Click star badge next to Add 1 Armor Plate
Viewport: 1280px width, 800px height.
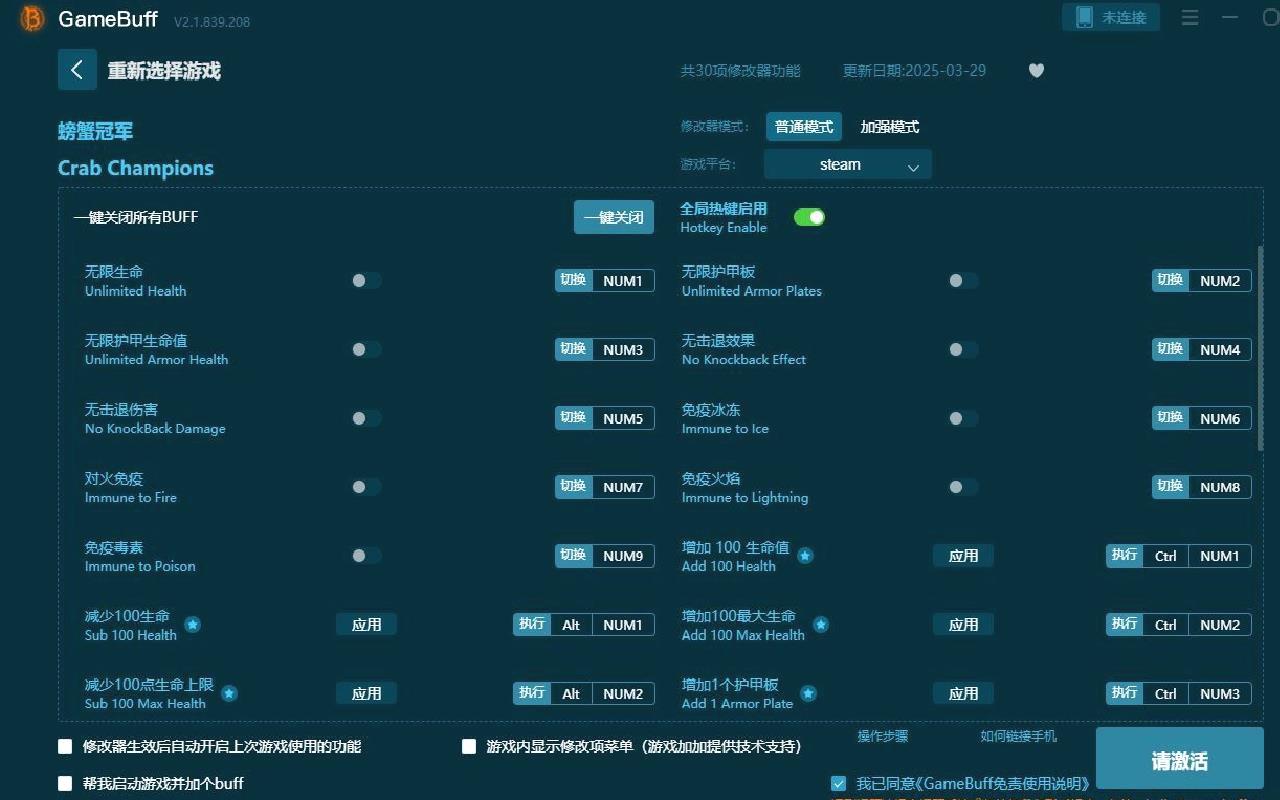click(808, 693)
